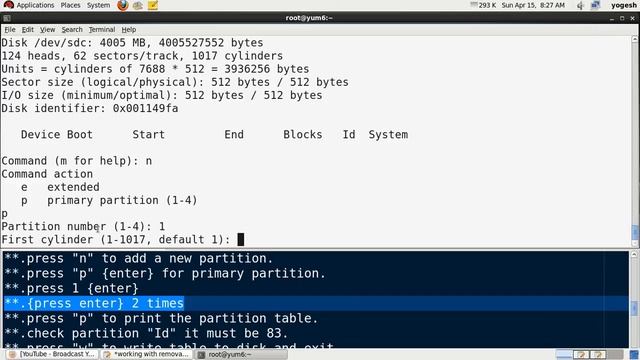640x360 pixels.
Task: Open the terminal Search menu
Action: pyautogui.click(x=72, y=30)
